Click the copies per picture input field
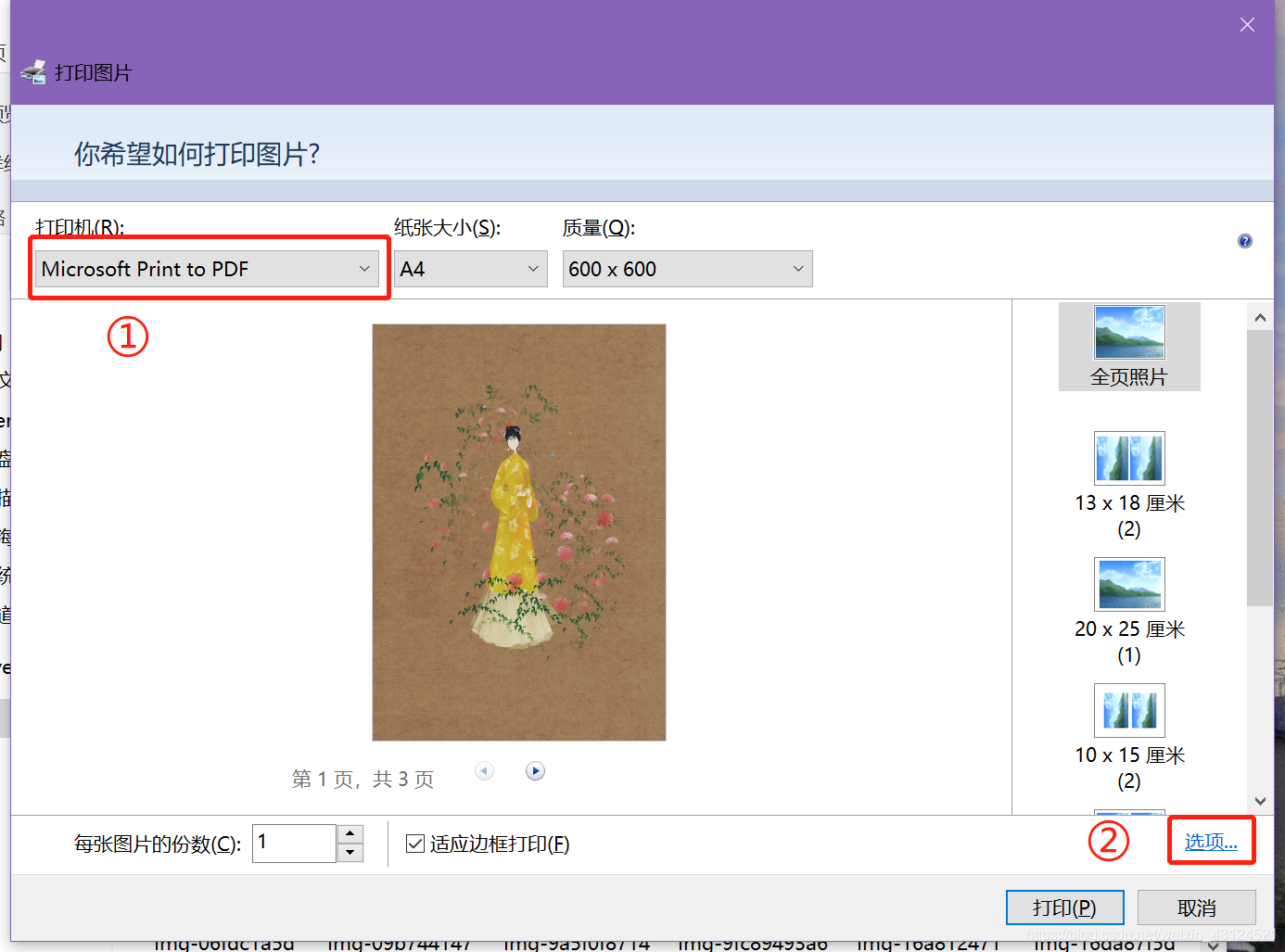 (x=294, y=844)
